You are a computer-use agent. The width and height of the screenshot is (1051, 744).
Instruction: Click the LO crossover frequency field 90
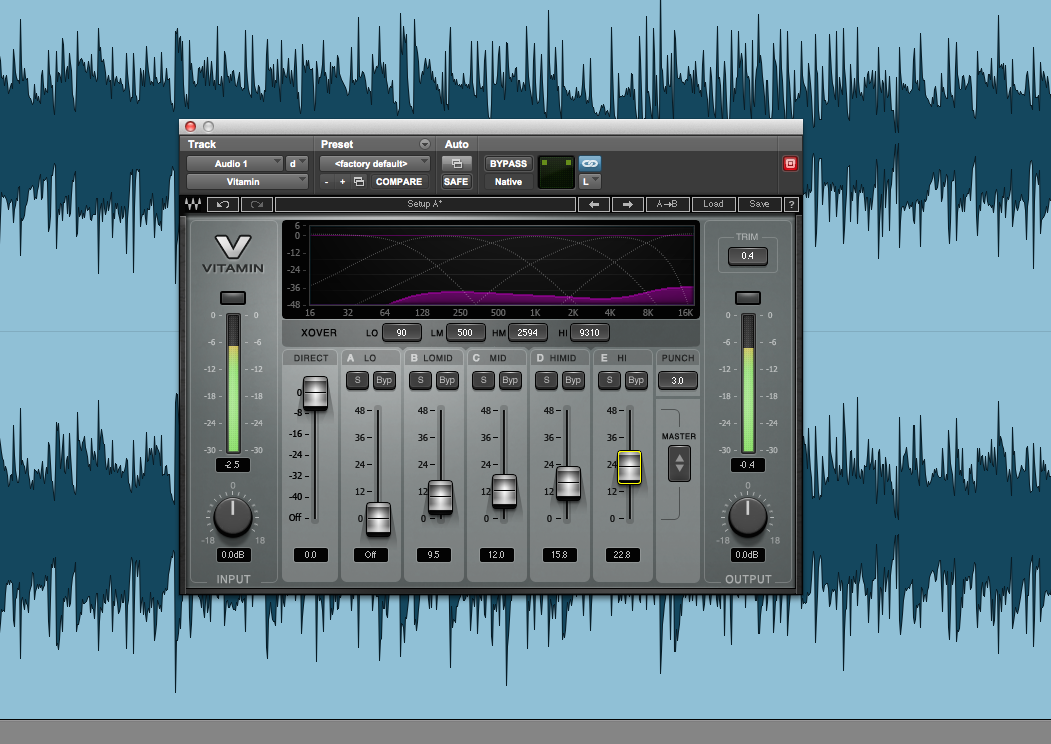(401, 332)
